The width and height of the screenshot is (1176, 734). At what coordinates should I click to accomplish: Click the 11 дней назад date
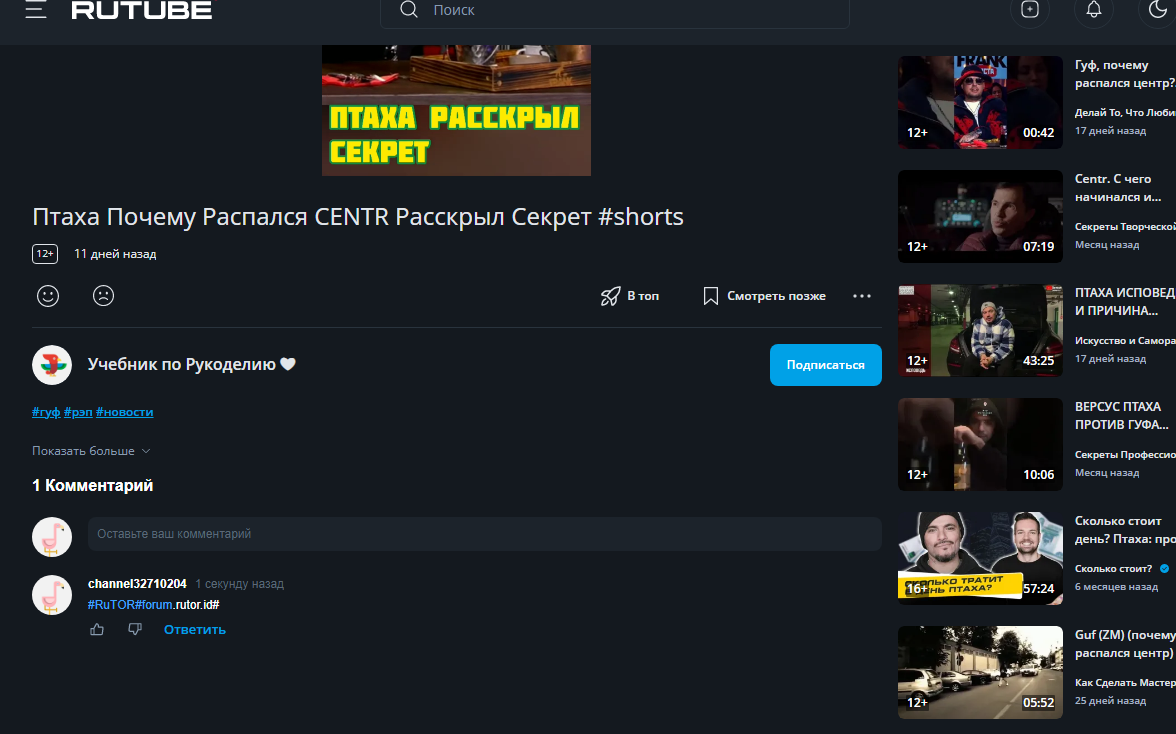(115, 254)
